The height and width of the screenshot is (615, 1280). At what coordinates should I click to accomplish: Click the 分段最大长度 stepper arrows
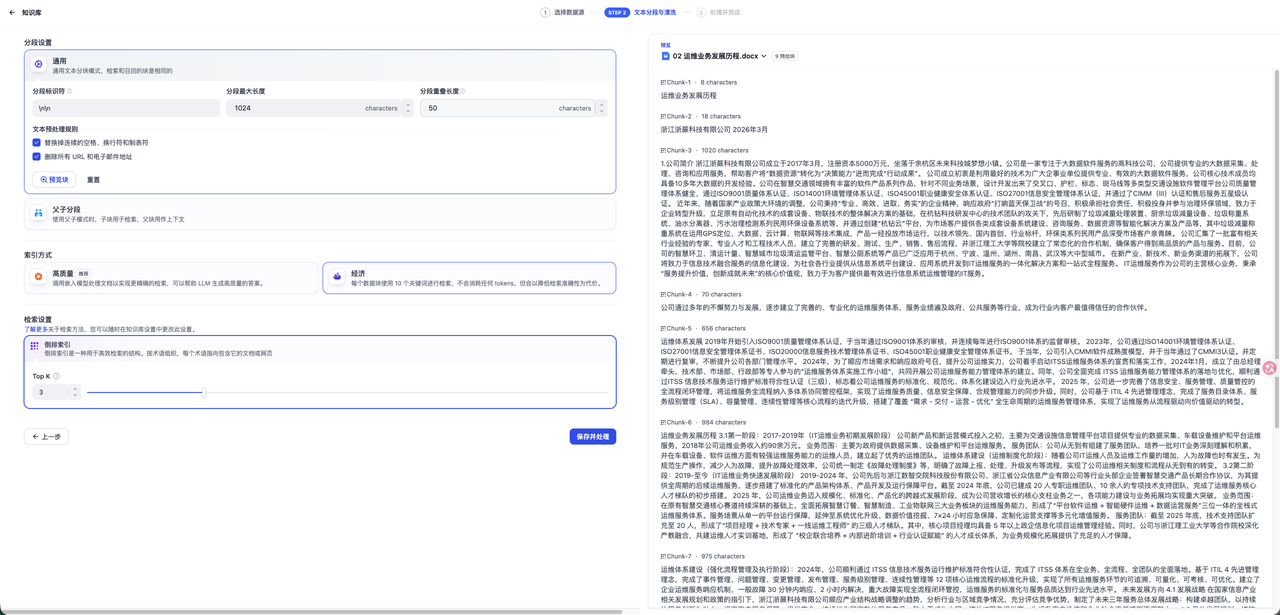click(407, 108)
